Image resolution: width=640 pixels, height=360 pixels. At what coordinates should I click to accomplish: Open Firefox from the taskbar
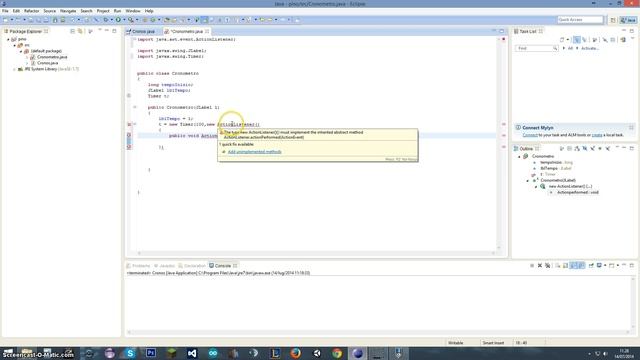pyautogui.click(x=296, y=353)
